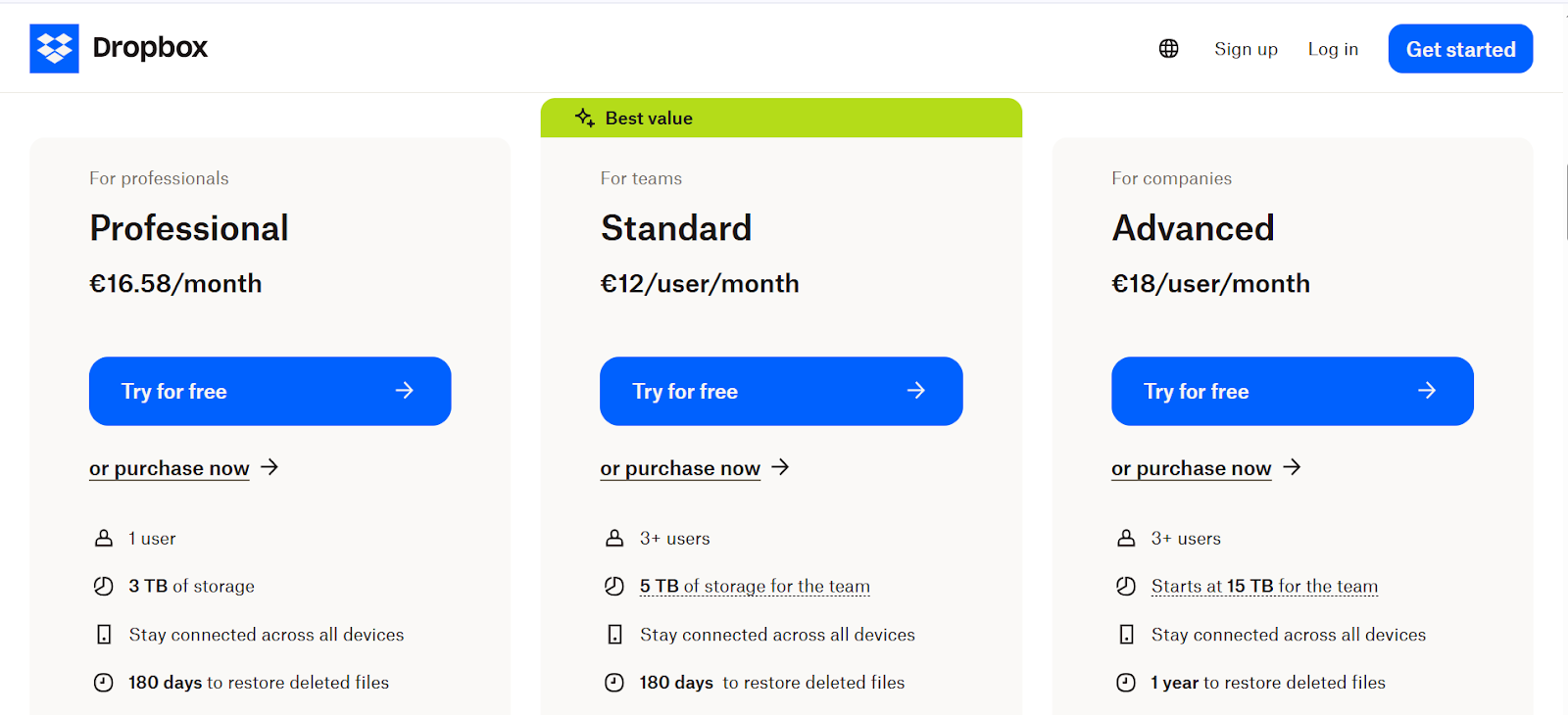Viewport: 1568px width, 715px height.
Task: Open the Starts at 15 TB link
Action: (x=1263, y=586)
